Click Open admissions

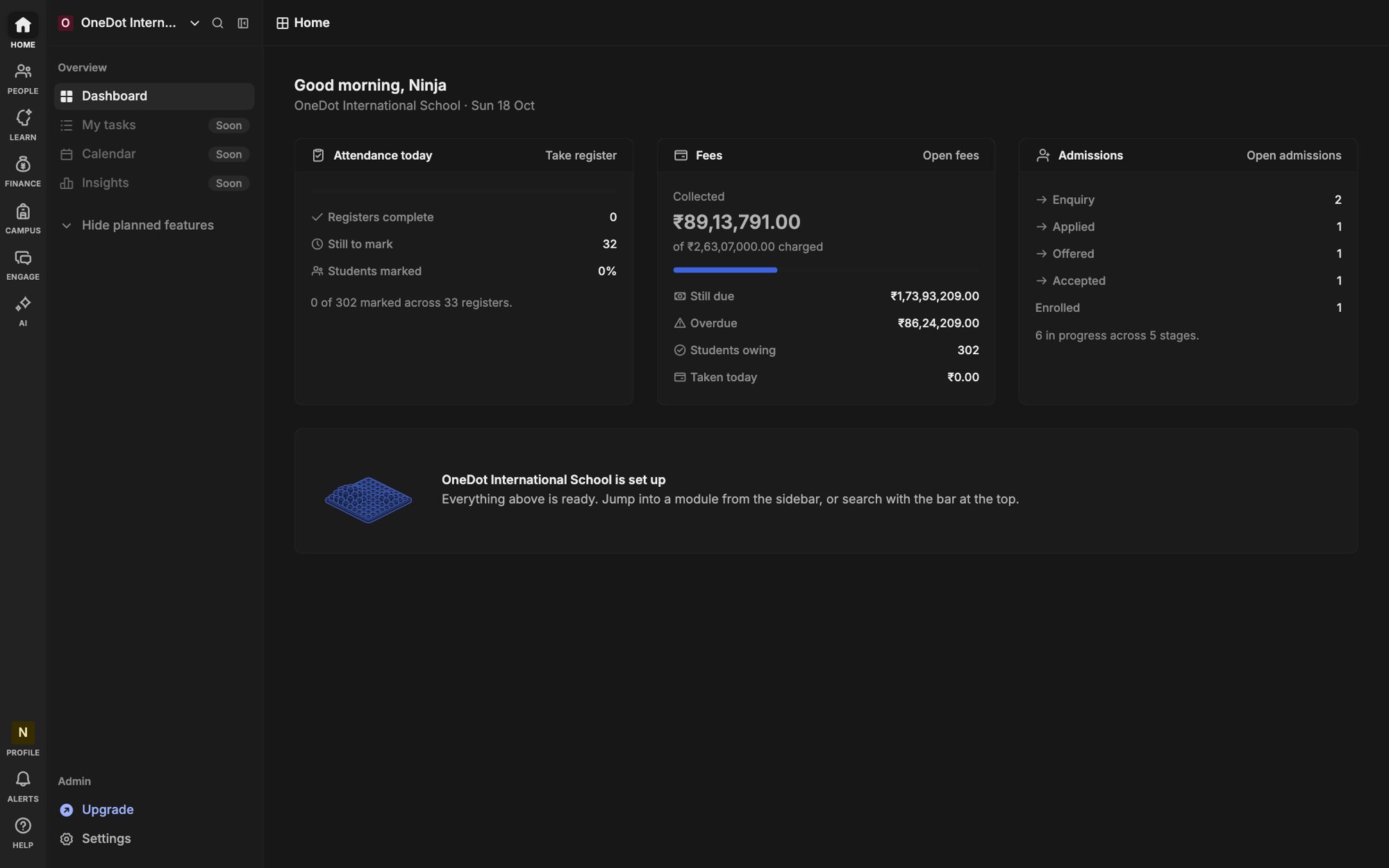pyautogui.click(x=1293, y=156)
